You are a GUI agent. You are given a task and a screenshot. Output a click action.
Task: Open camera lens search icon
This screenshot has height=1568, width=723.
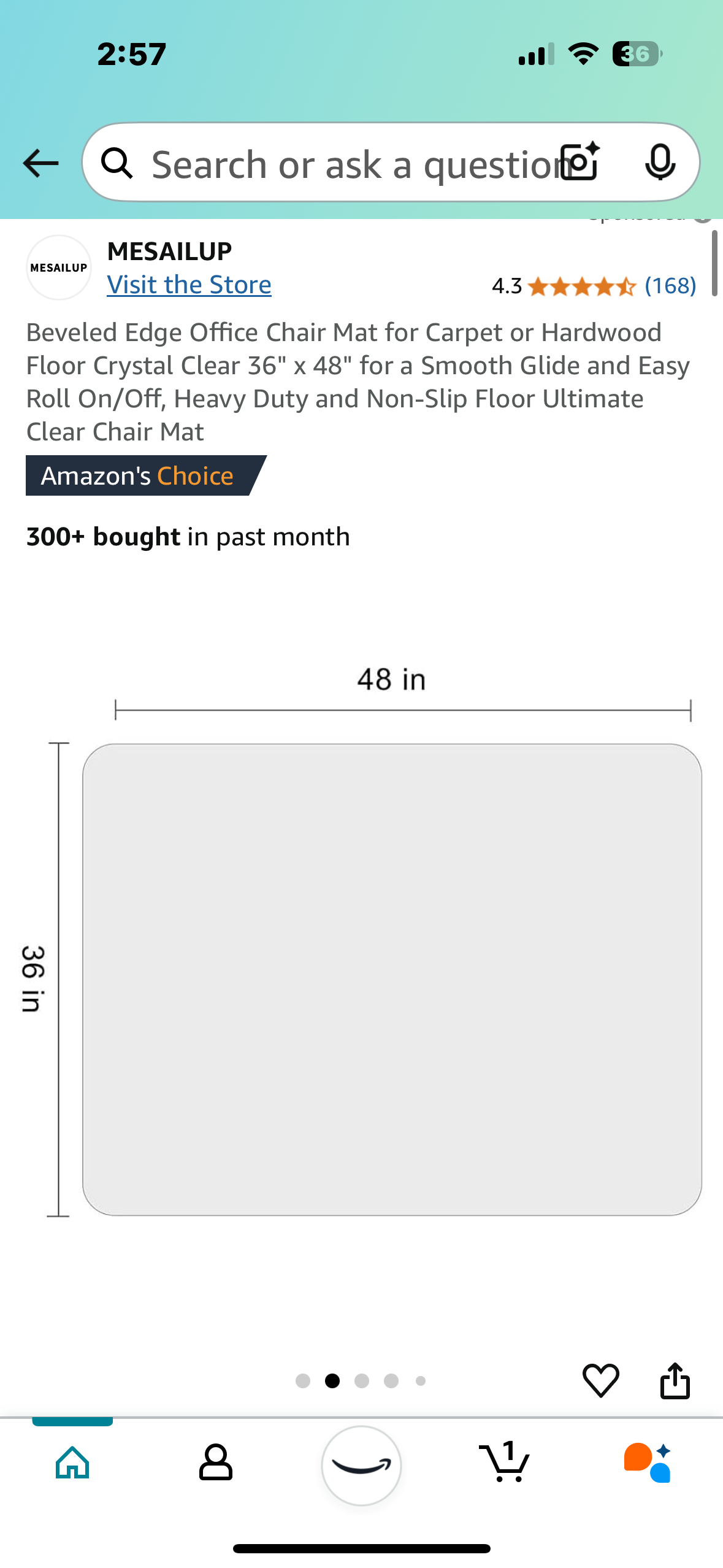coord(580,161)
